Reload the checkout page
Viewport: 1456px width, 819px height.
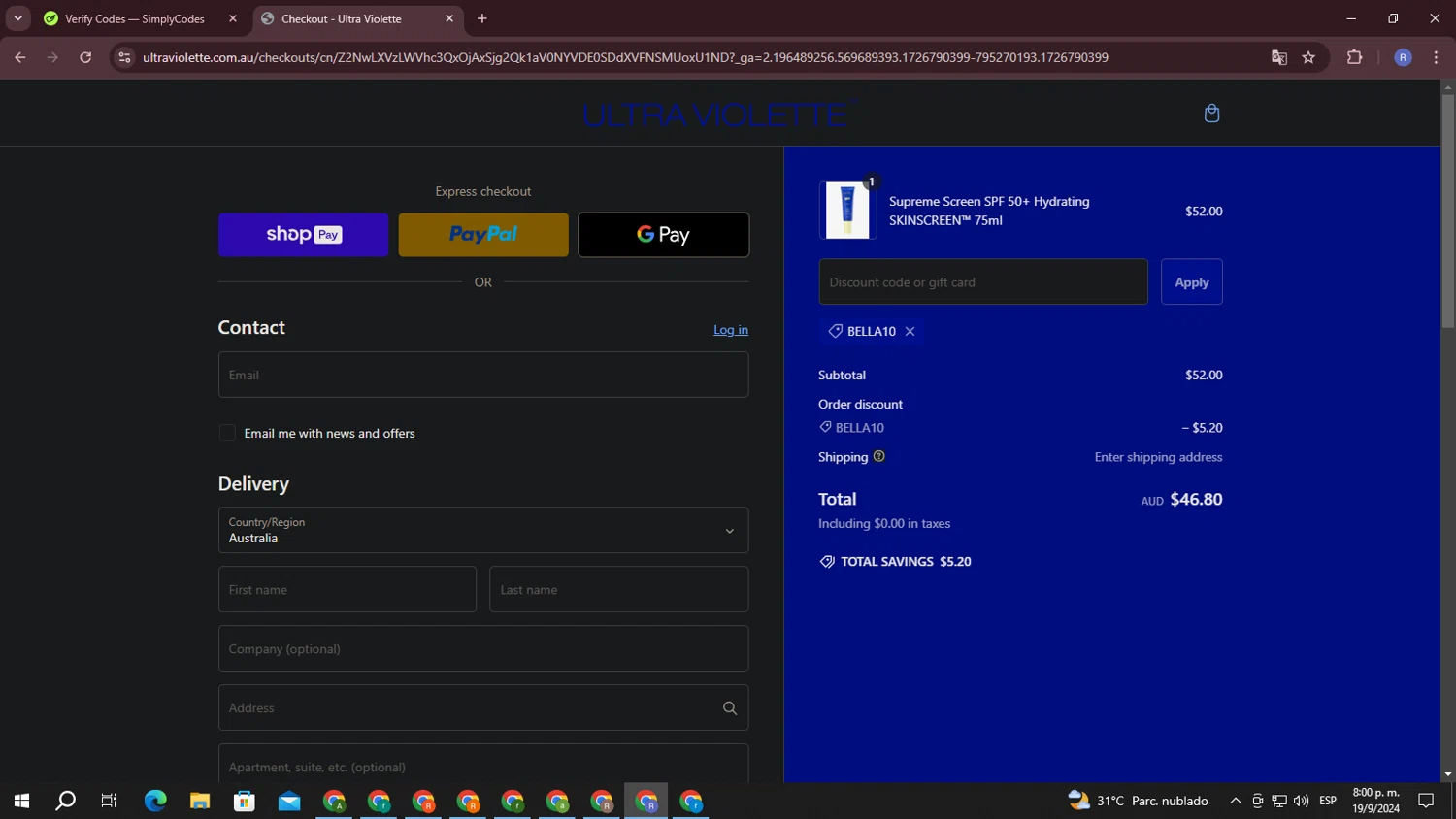85,57
